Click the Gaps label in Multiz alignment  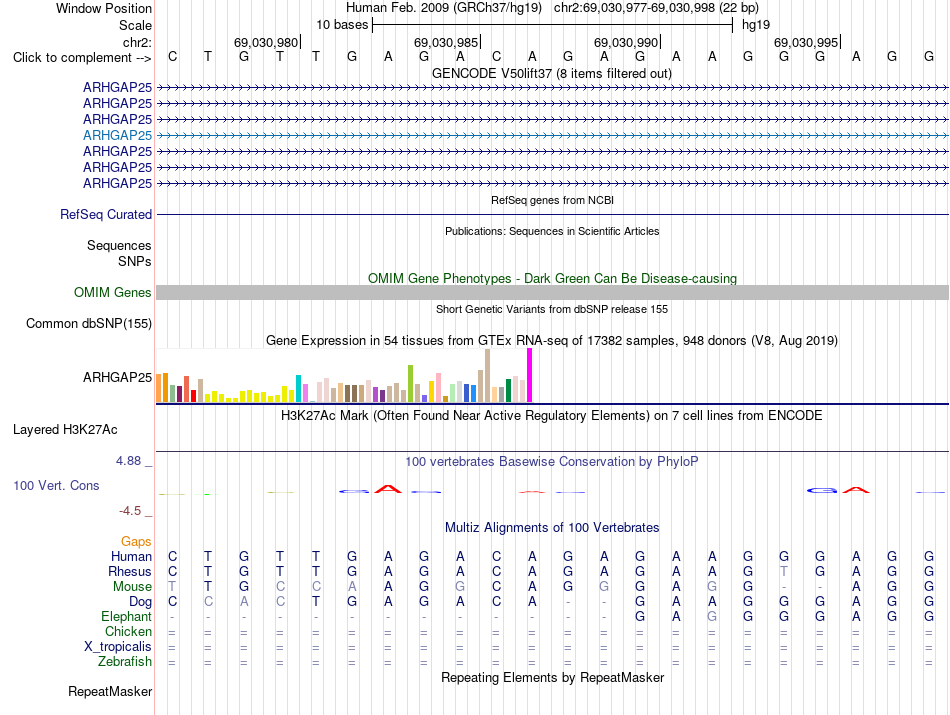pos(136,541)
